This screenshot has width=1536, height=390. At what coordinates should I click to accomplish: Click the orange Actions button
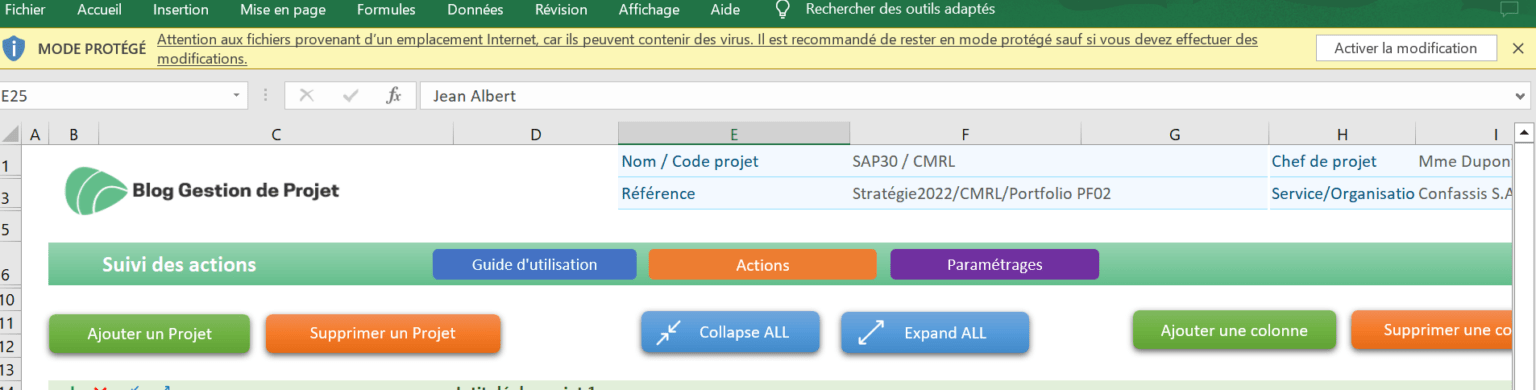point(763,265)
